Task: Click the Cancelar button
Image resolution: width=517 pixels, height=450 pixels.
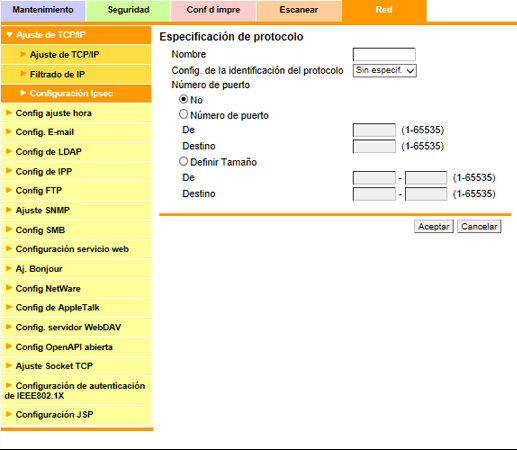Action: tap(479, 227)
